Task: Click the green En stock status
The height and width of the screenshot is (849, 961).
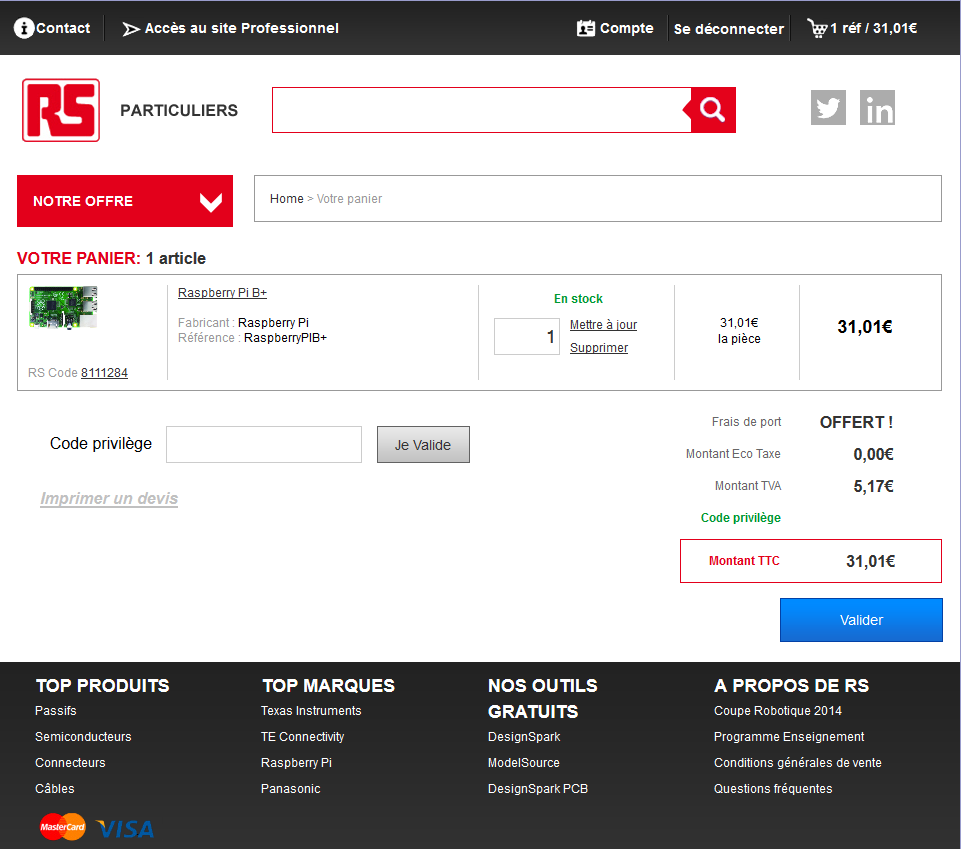Action: 579,299
